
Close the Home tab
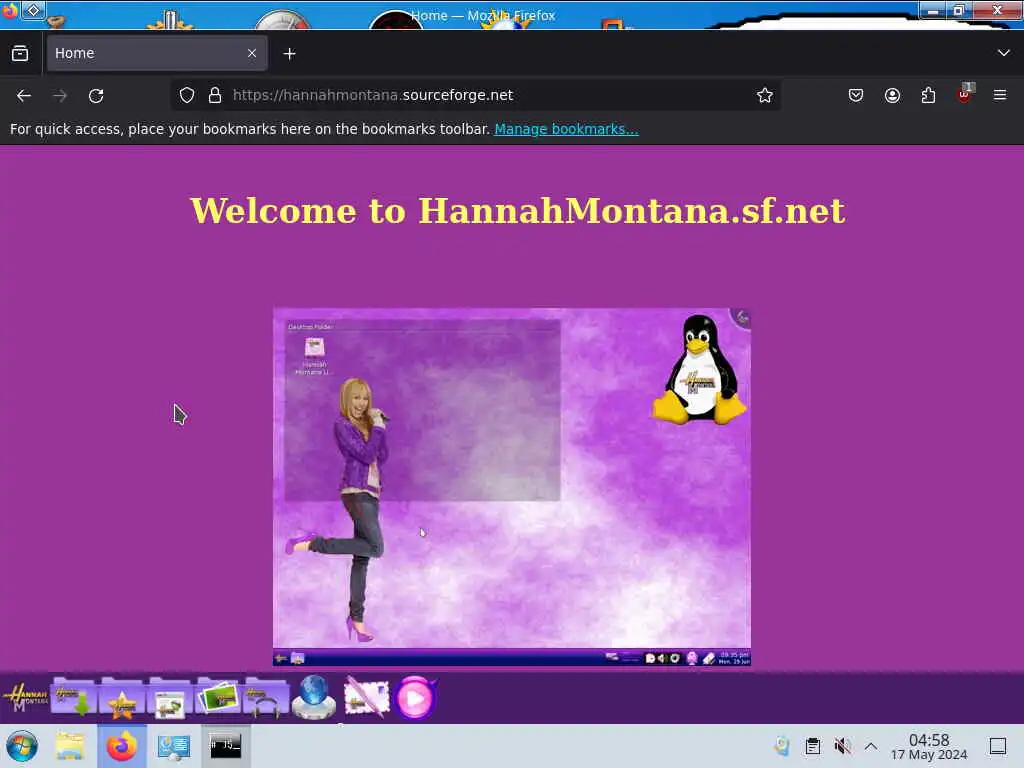coord(252,53)
